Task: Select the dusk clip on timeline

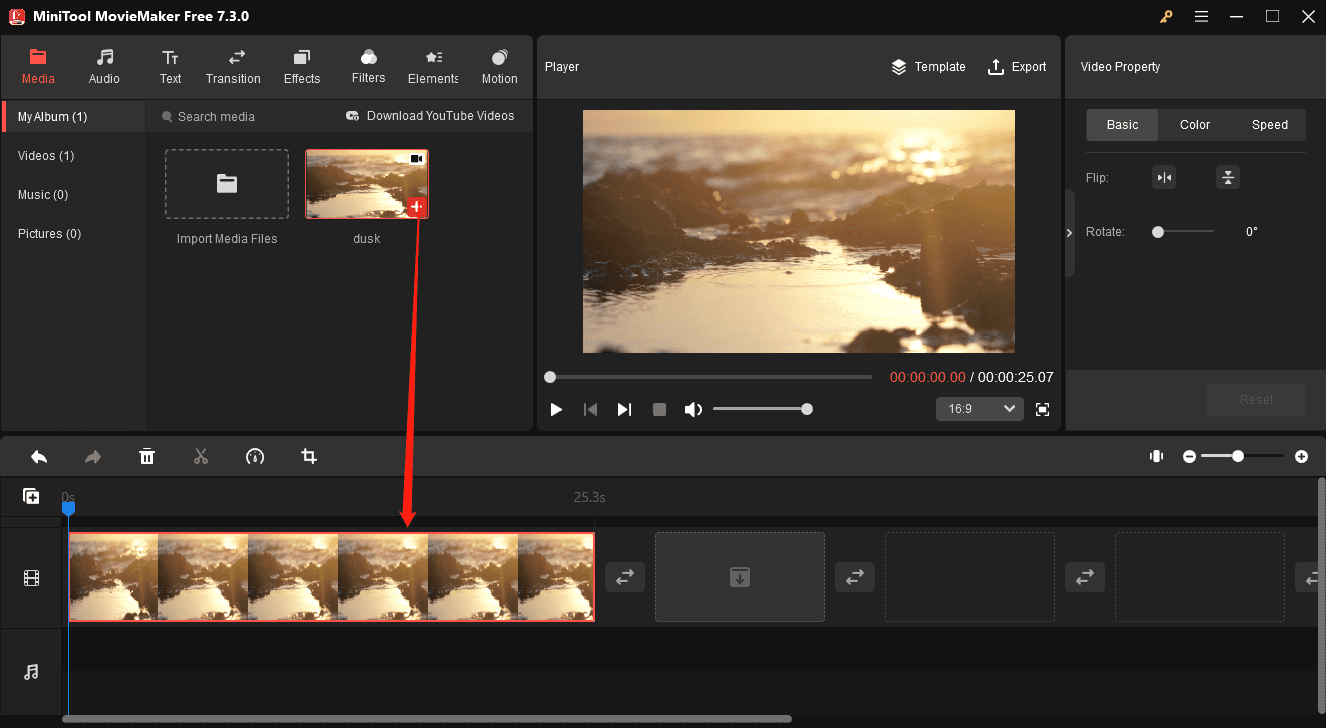Action: pos(331,577)
